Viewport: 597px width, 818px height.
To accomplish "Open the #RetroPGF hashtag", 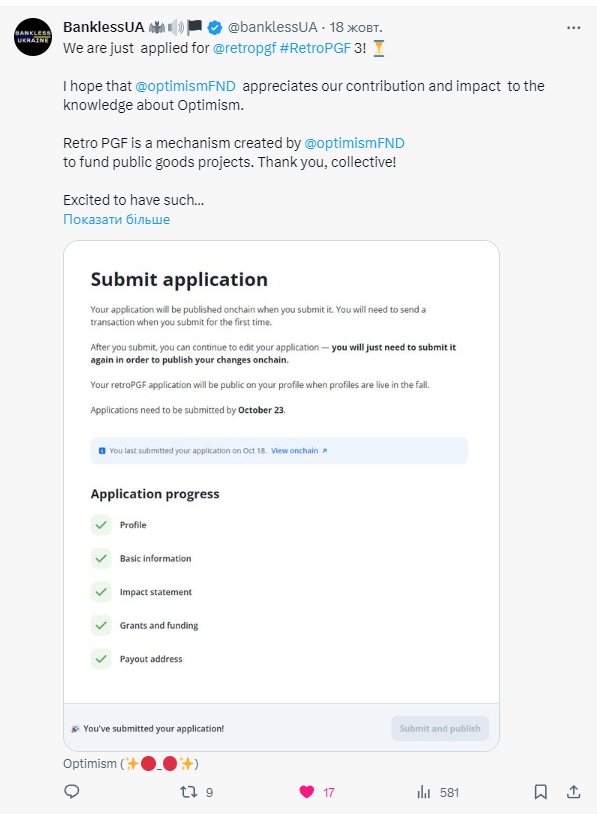I will (315, 48).
